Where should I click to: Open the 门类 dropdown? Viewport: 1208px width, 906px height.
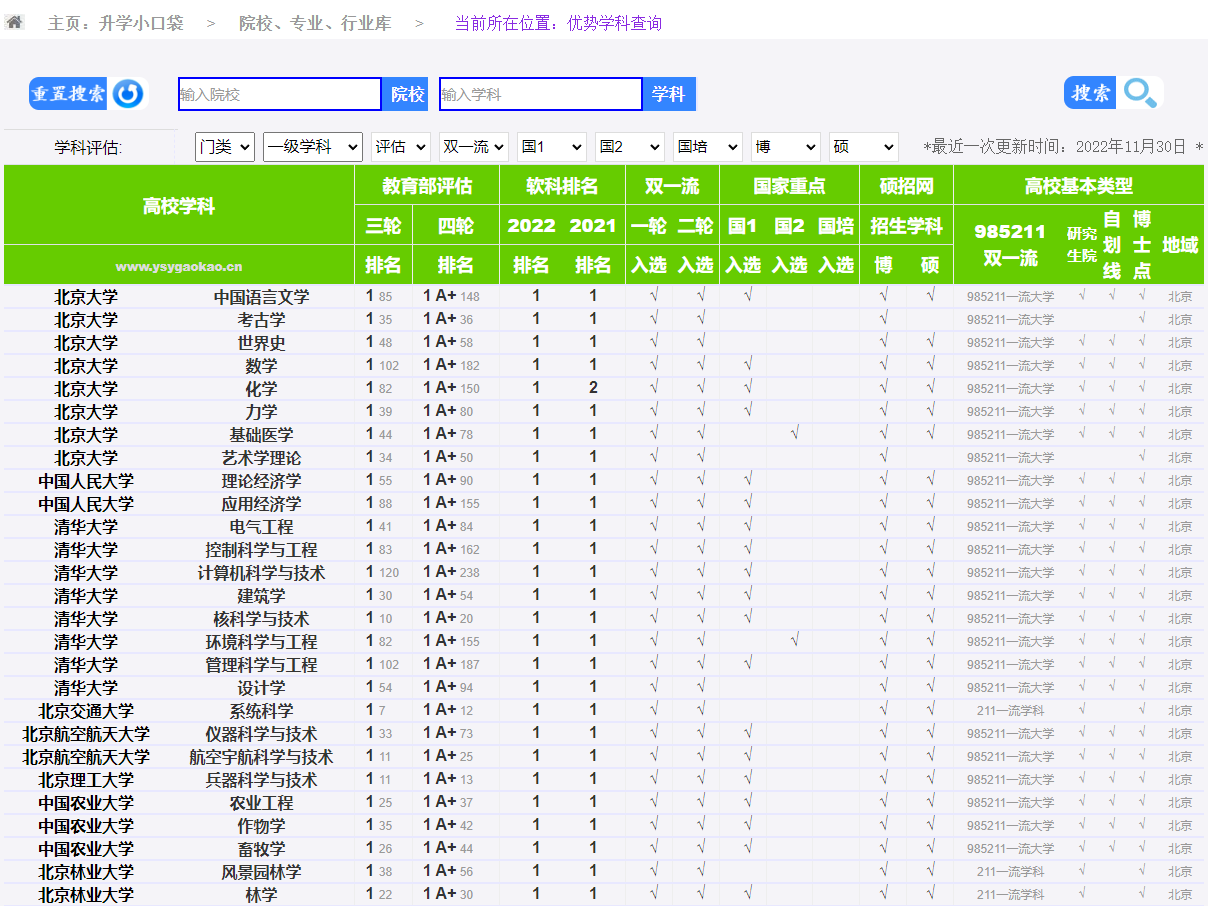coord(224,147)
